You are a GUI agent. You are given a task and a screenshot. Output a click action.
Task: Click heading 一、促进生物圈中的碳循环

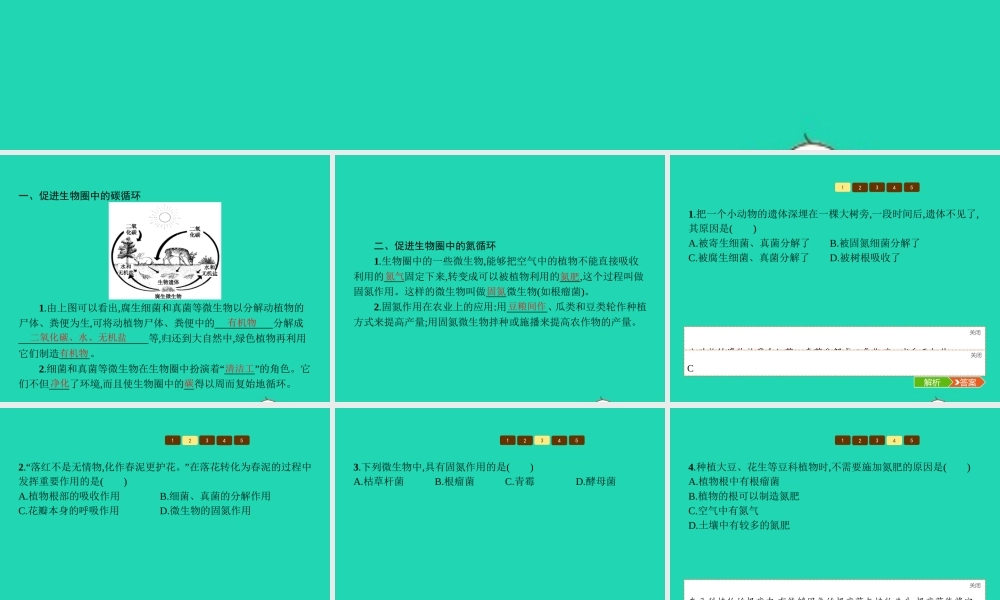click(80, 196)
